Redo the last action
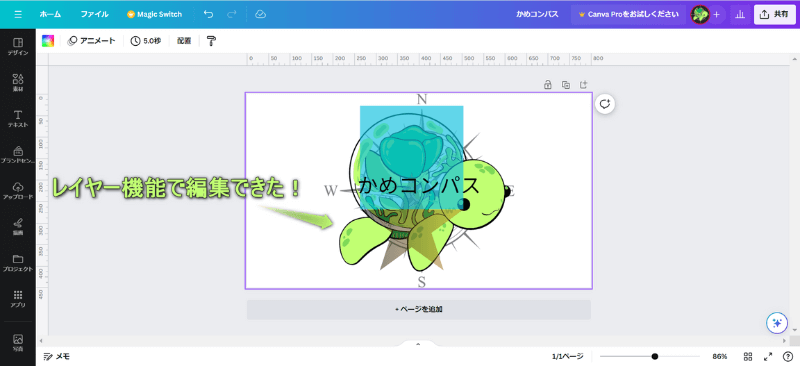Screen dimensions: 800x366 [232, 14]
